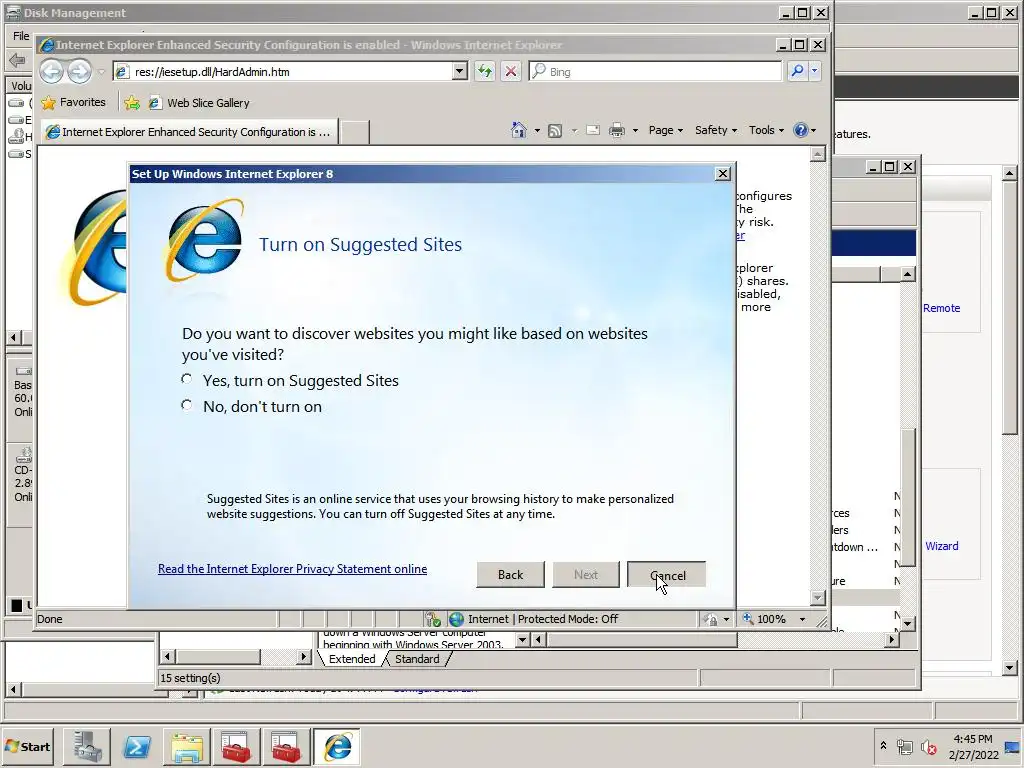Expand the Home button dropdown arrow
The image size is (1024, 768).
click(537, 131)
